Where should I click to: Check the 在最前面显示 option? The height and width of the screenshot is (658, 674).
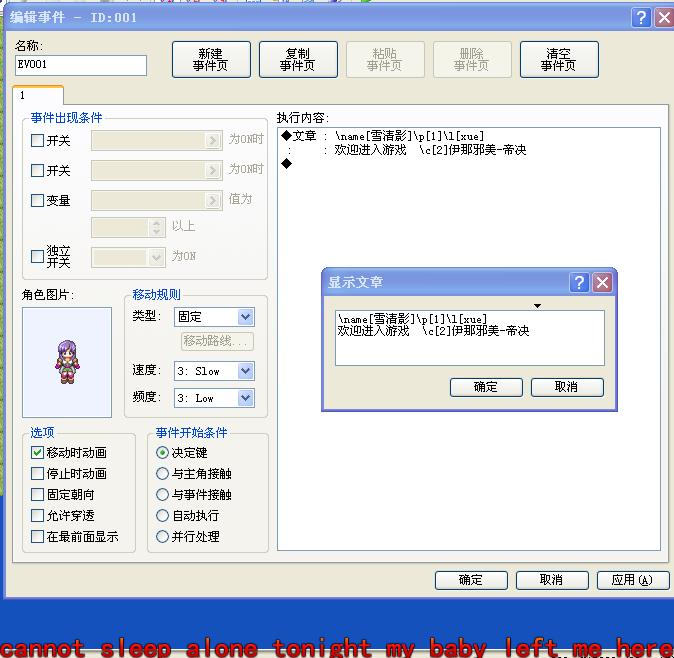tap(37, 536)
